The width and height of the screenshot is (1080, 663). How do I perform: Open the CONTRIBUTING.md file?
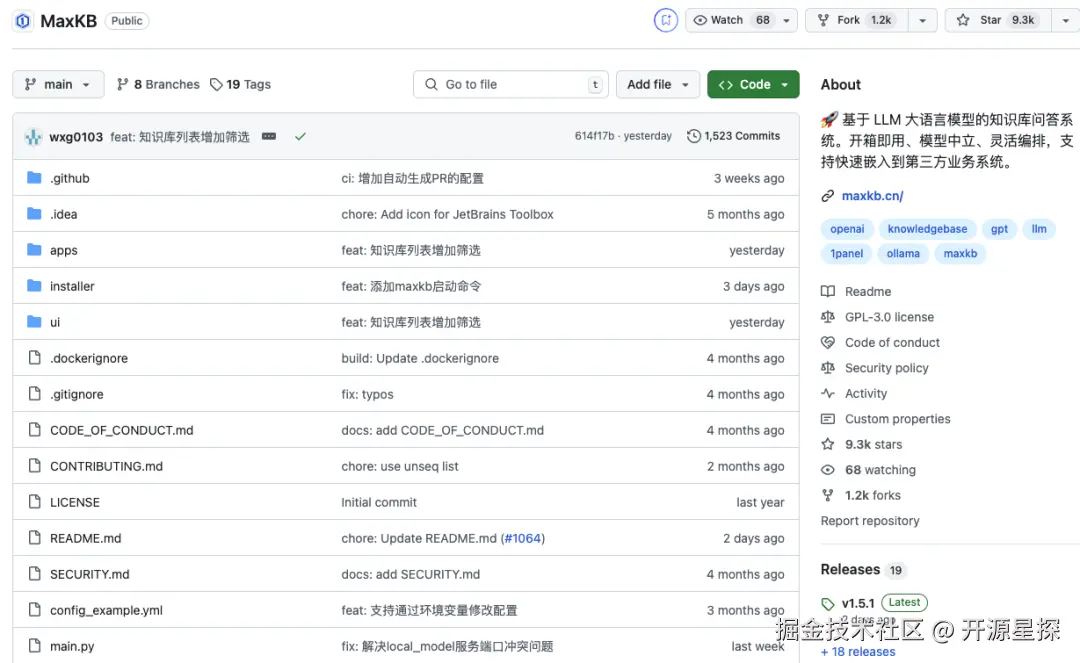(x=106, y=466)
